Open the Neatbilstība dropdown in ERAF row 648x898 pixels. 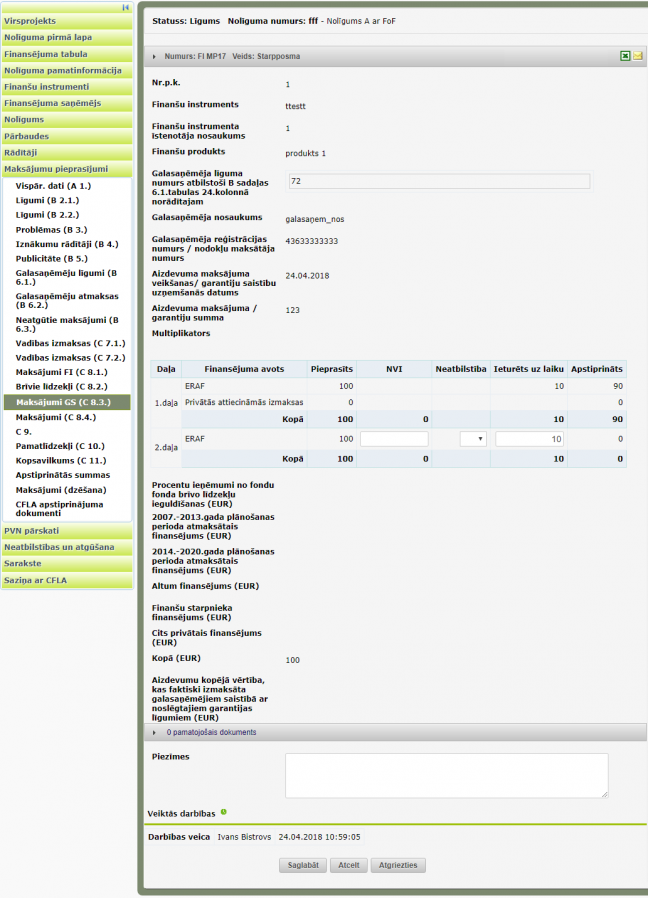point(472,439)
